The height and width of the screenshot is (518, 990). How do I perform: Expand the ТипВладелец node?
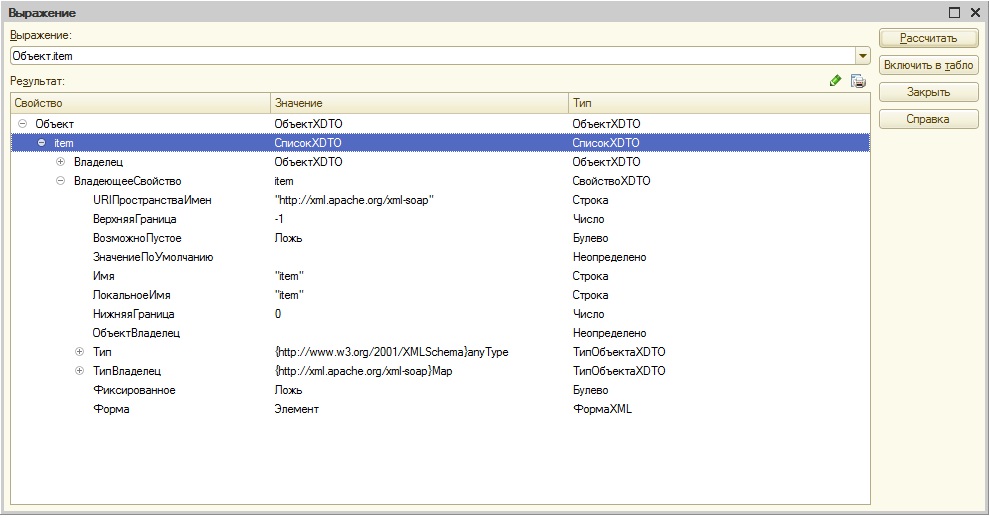coord(80,371)
